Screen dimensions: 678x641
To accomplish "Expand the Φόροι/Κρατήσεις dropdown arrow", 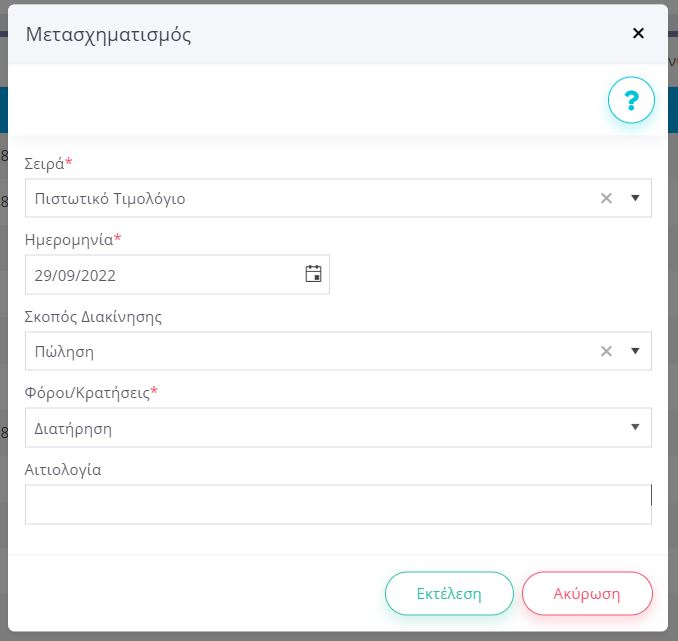I will click(635, 428).
